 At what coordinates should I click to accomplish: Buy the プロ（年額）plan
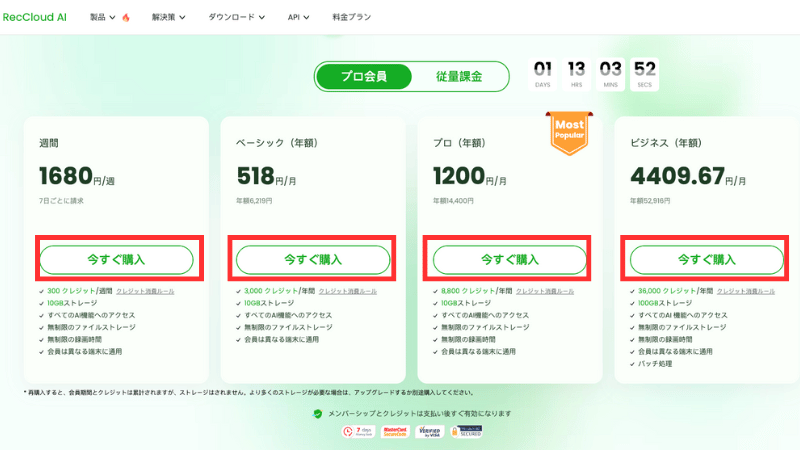pos(510,260)
